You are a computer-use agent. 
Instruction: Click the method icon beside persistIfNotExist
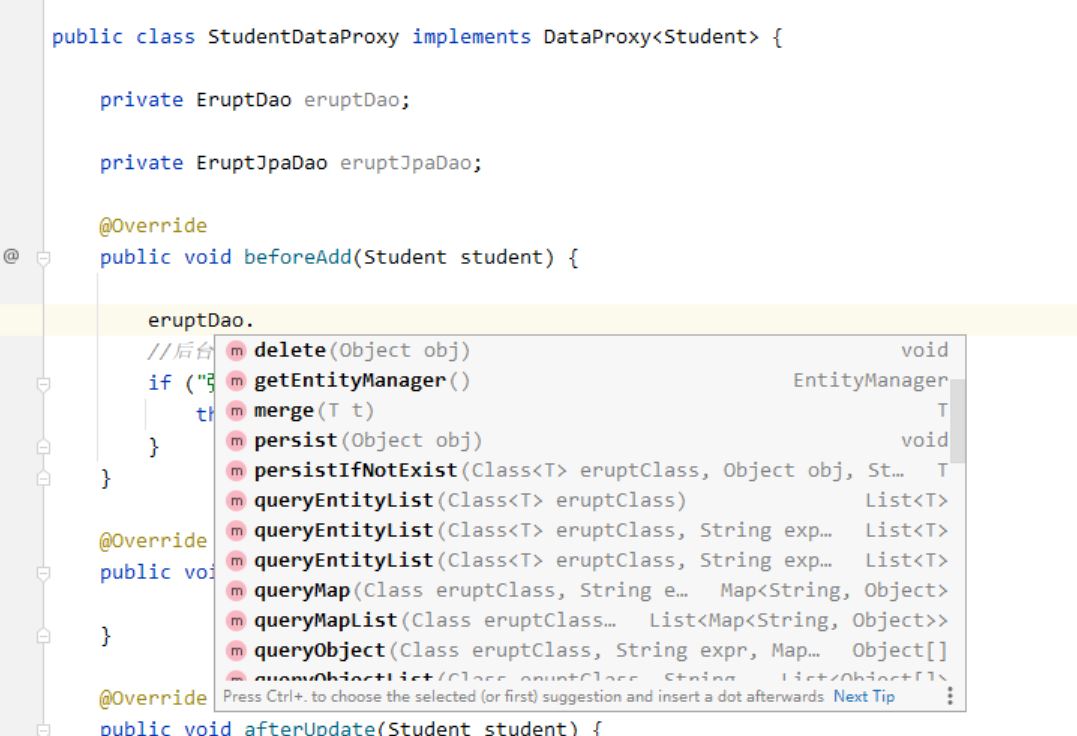click(x=236, y=471)
